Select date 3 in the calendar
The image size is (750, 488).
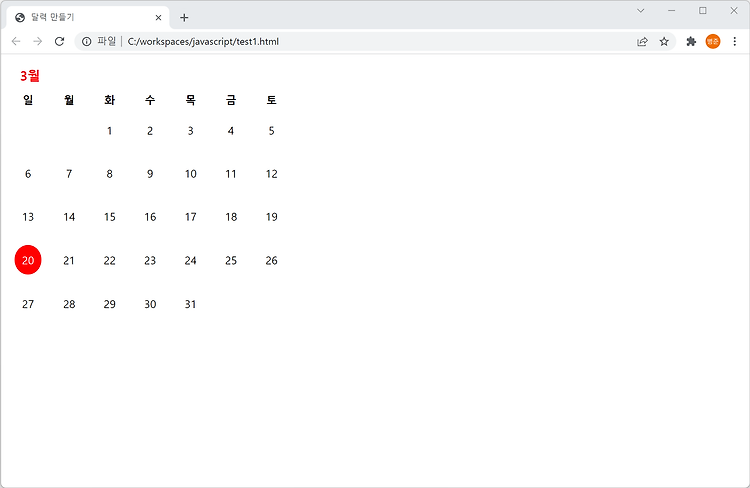click(190, 131)
